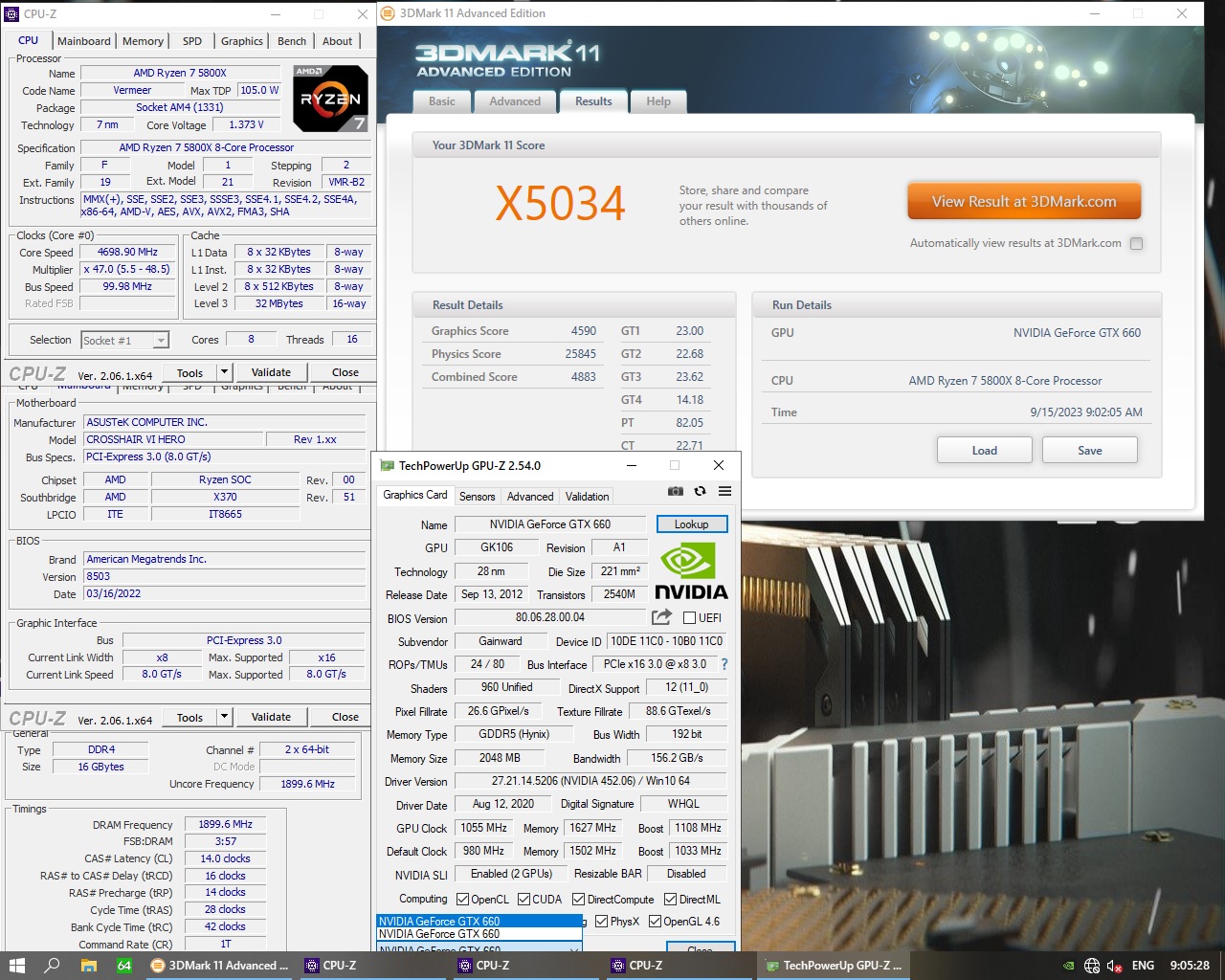Click the GPU-Z Name field
Viewport: 1225px width, 980px height.
pyautogui.click(x=550, y=524)
